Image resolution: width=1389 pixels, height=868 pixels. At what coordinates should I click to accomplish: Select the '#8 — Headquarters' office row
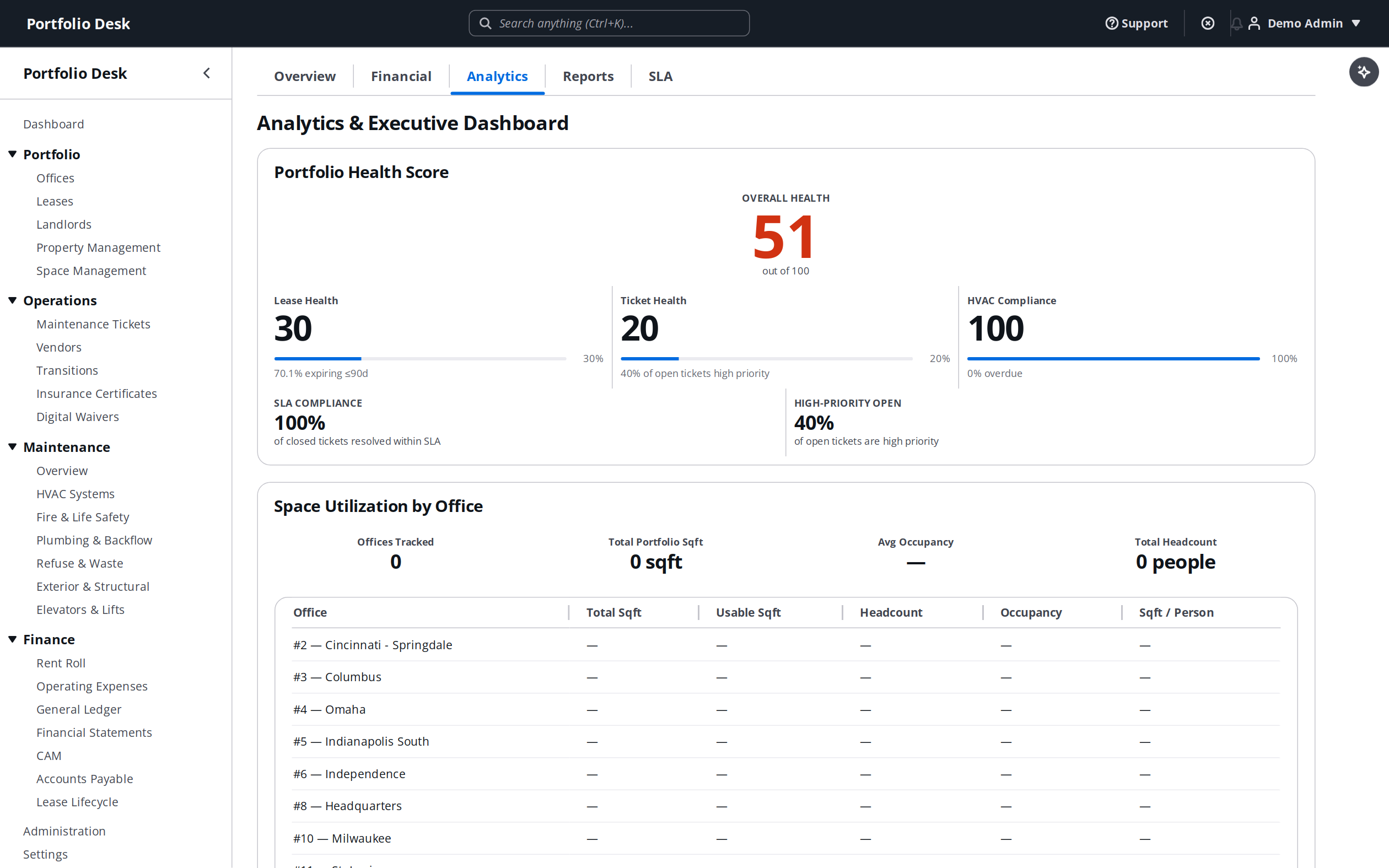pos(786,806)
